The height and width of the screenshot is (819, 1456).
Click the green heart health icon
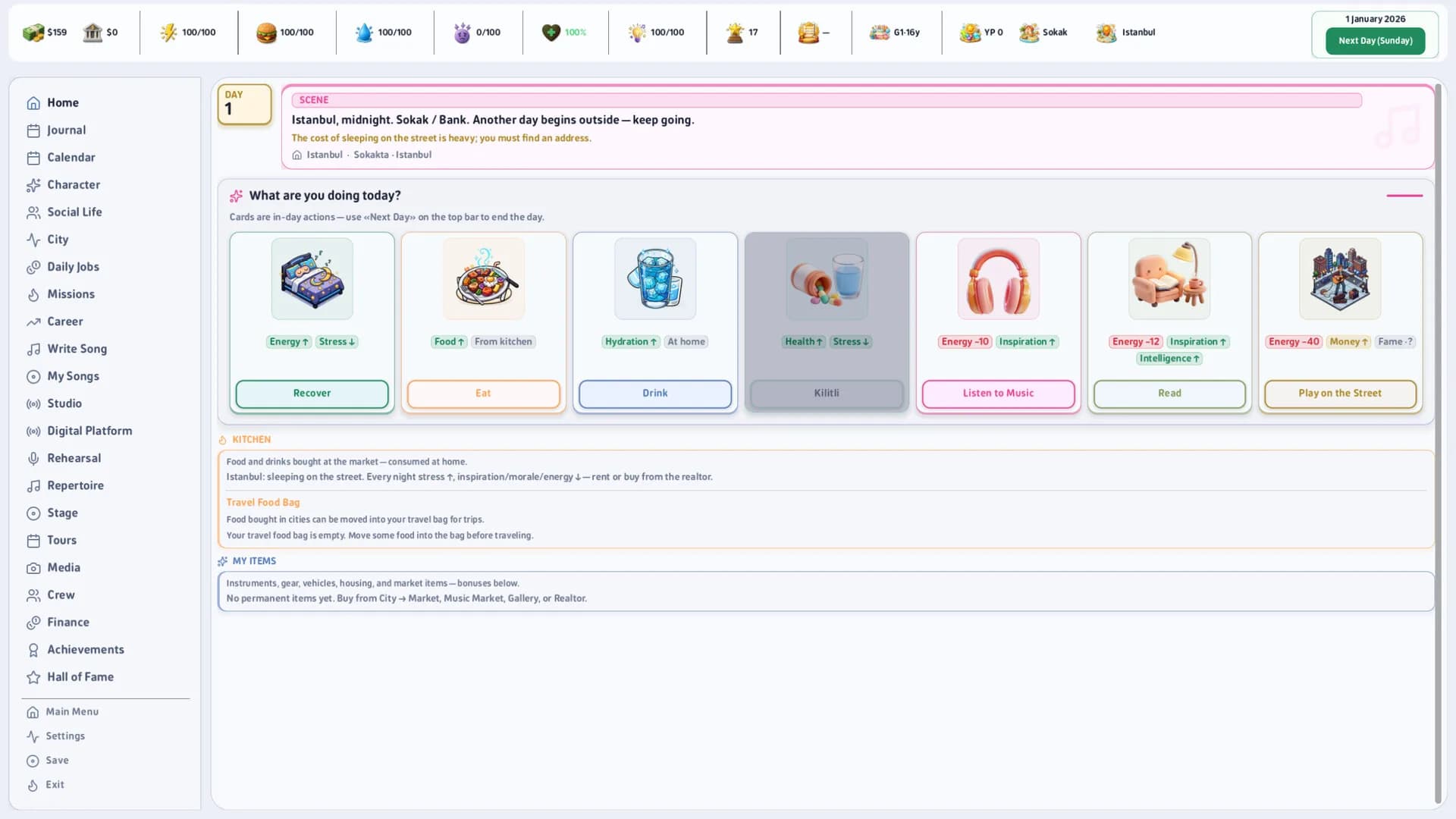point(551,32)
